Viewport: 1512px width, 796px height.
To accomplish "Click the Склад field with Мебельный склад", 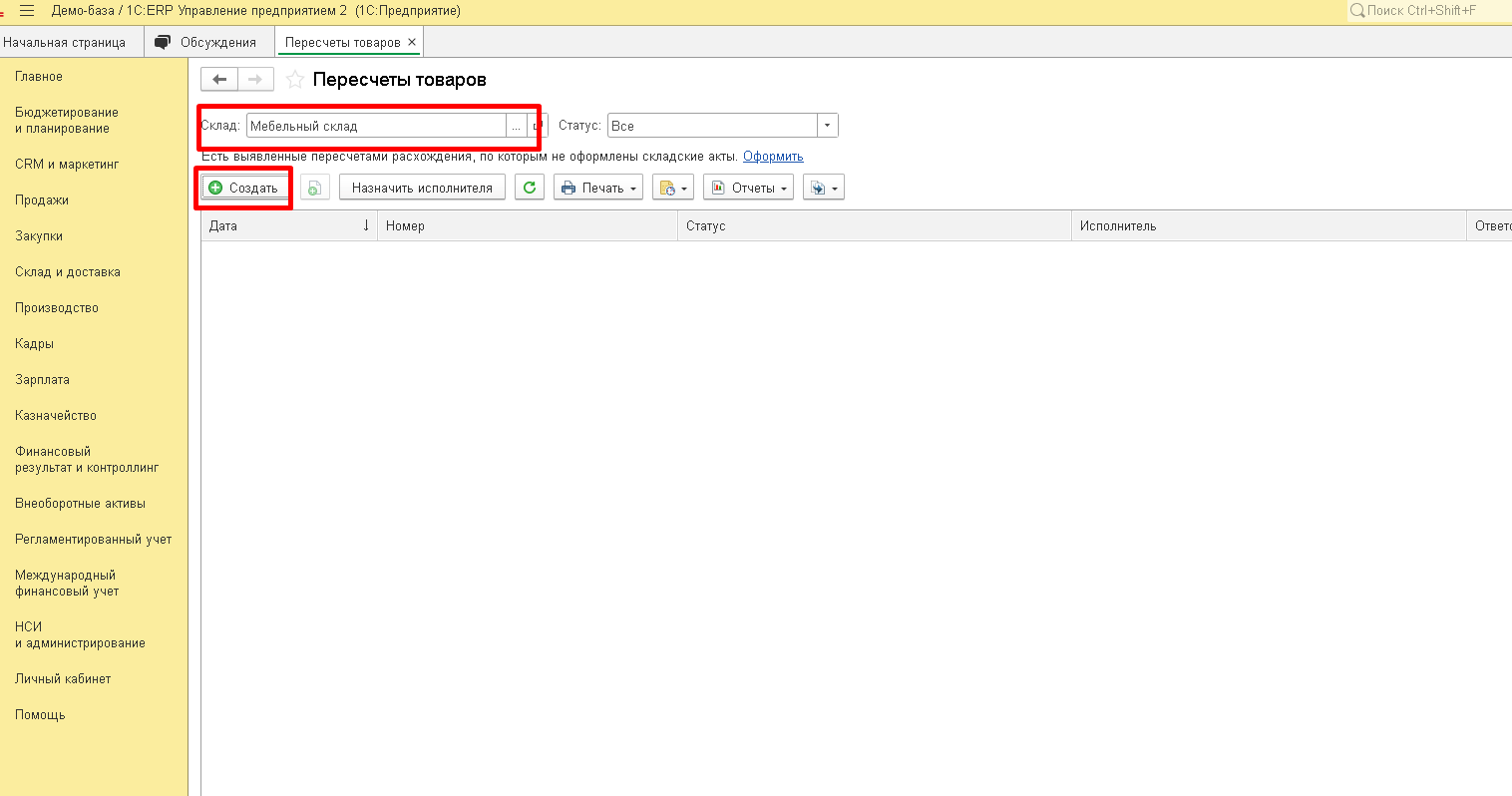I will (x=376, y=126).
